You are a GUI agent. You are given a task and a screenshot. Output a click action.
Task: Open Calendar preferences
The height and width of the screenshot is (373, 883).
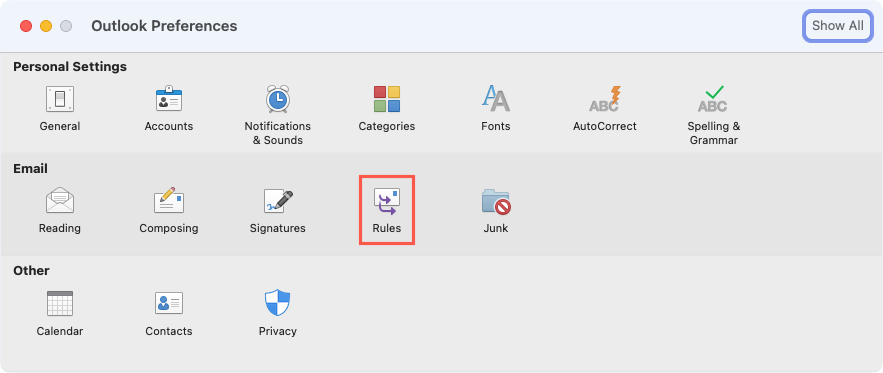point(60,314)
